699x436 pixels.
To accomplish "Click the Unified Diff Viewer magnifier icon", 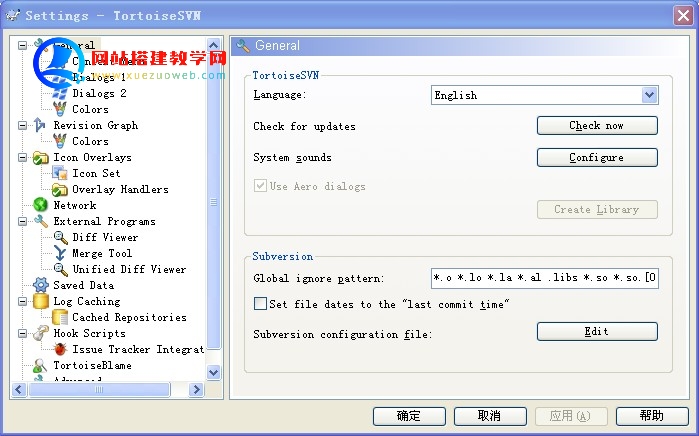I will pos(60,269).
